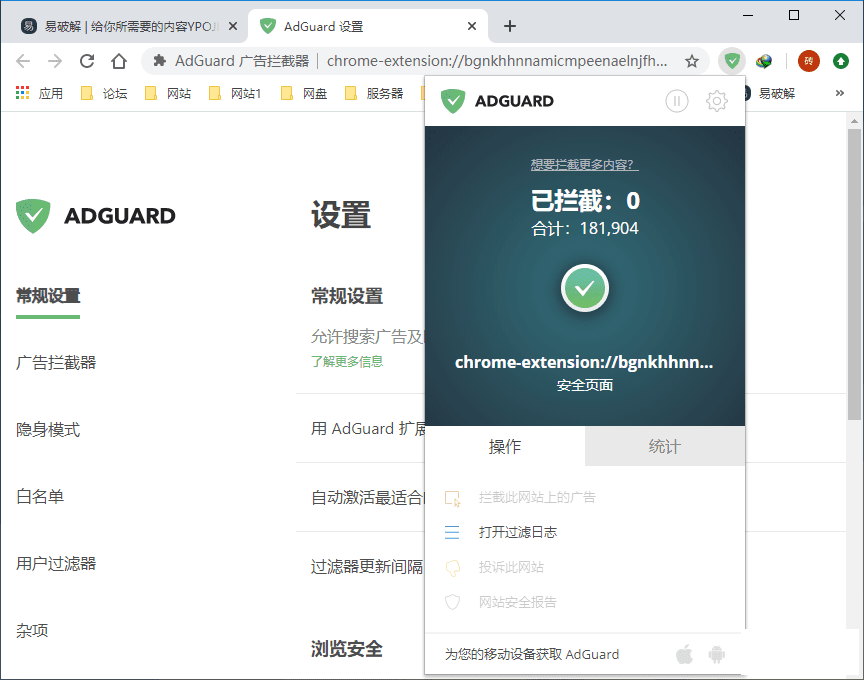The height and width of the screenshot is (680, 864).
Task: Click the Apple iOS download icon
Action: (x=684, y=654)
